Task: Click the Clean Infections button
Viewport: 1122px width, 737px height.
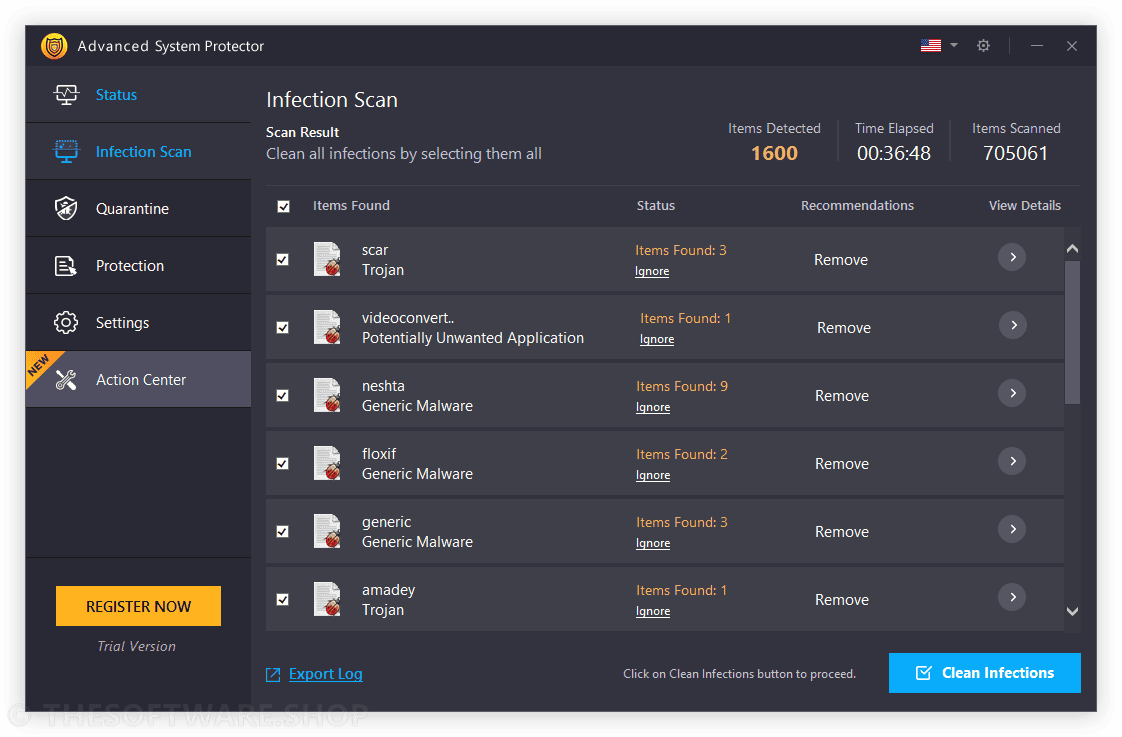Action: click(x=985, y=673)
